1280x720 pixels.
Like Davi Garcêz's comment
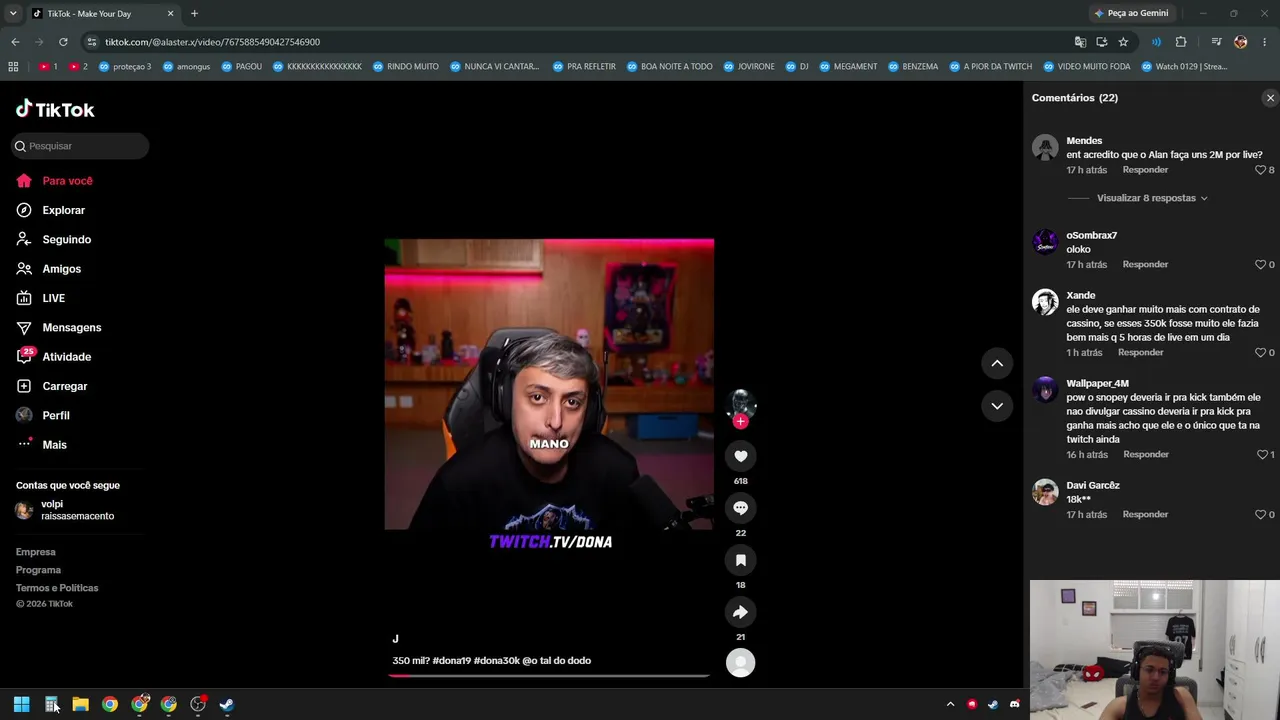click(1260, 515)
